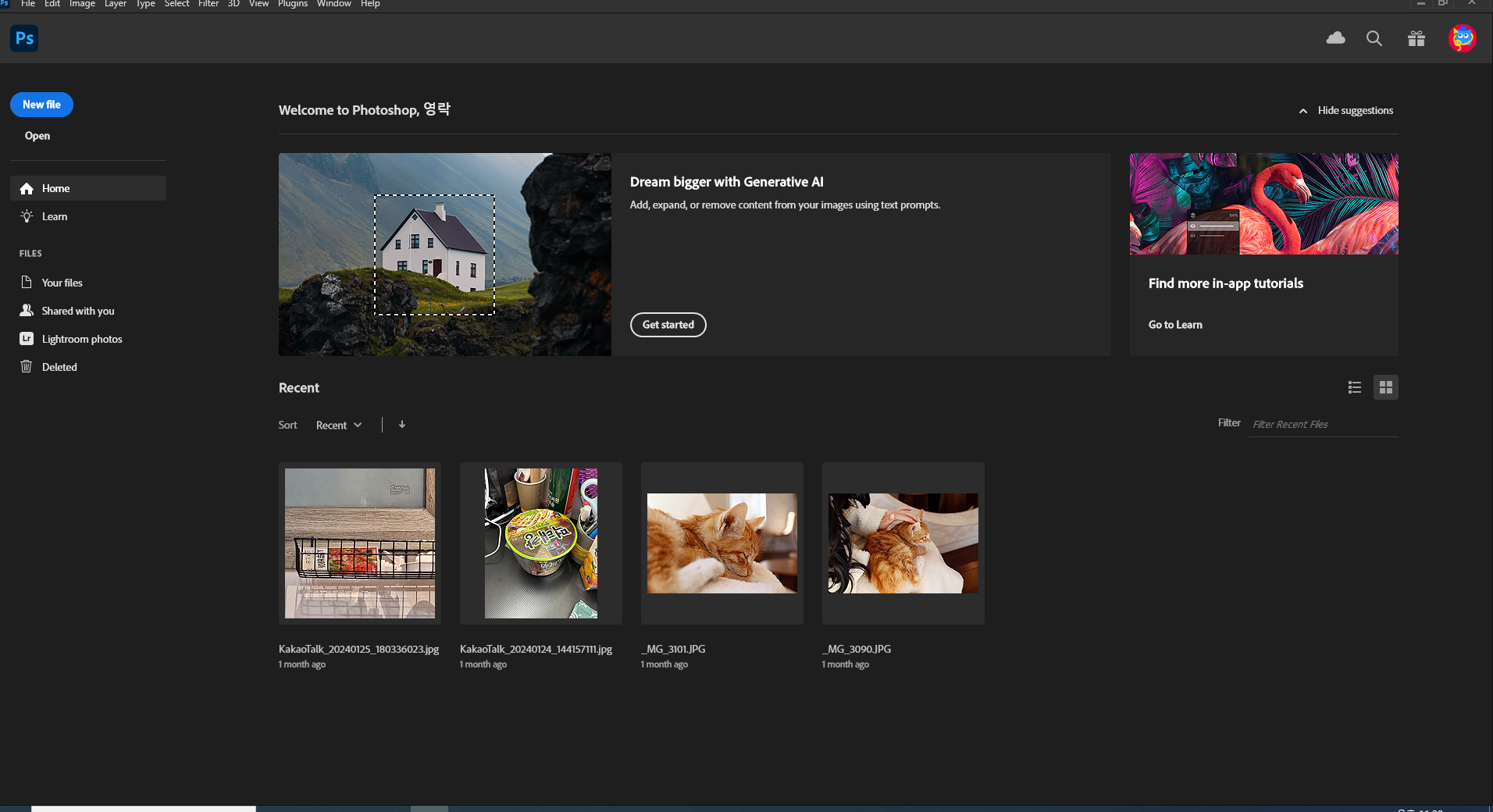Open the File menu
1493x812 pixels.
click(28, 4)
